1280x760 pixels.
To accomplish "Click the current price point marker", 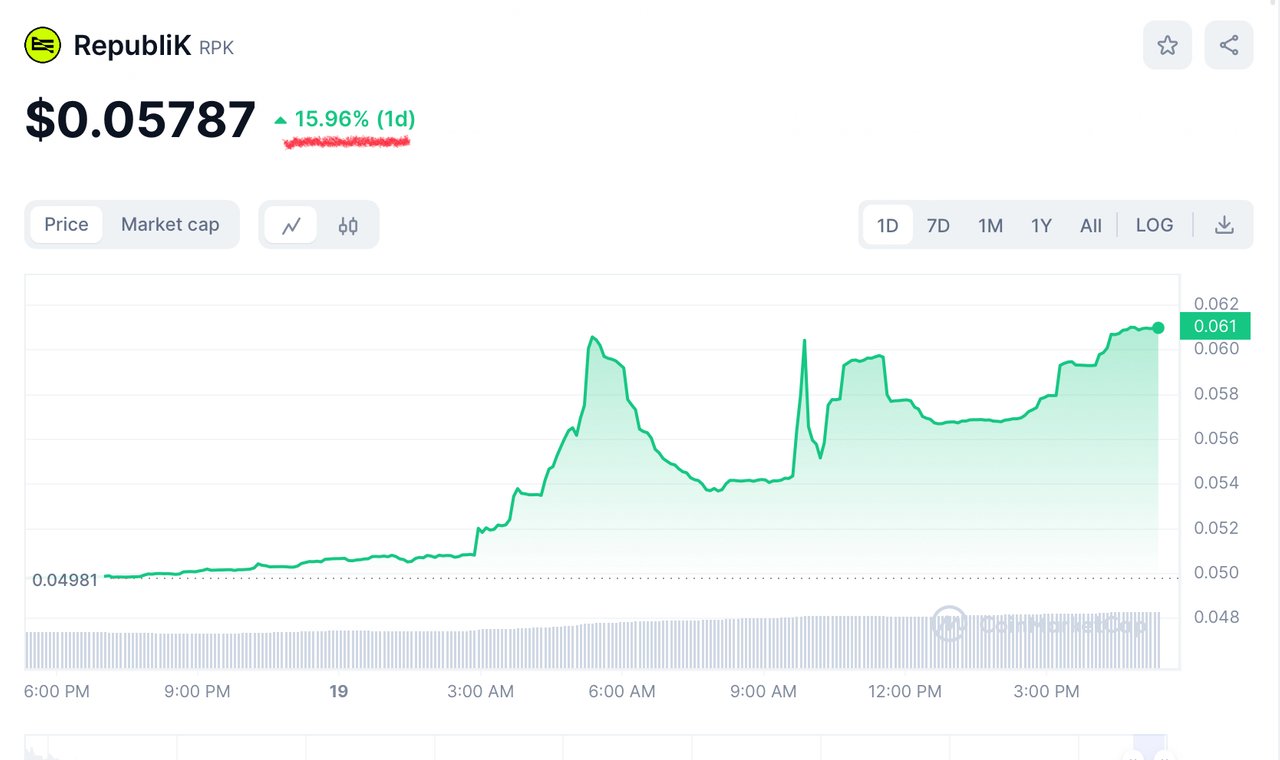I will click(1158, 328).
